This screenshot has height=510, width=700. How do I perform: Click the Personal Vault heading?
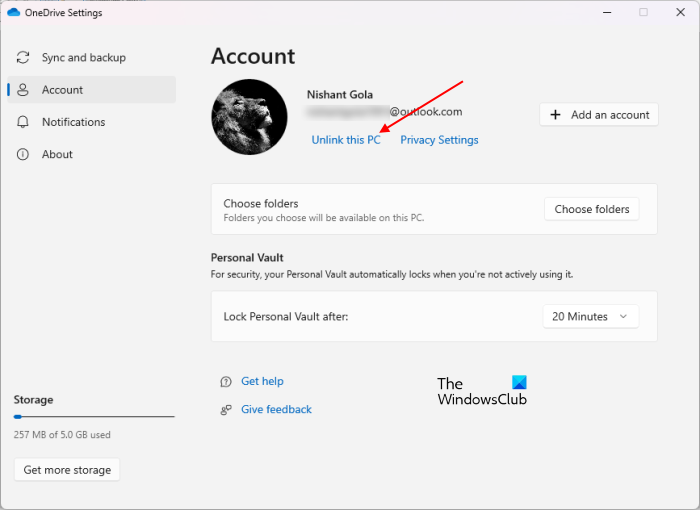247,258
